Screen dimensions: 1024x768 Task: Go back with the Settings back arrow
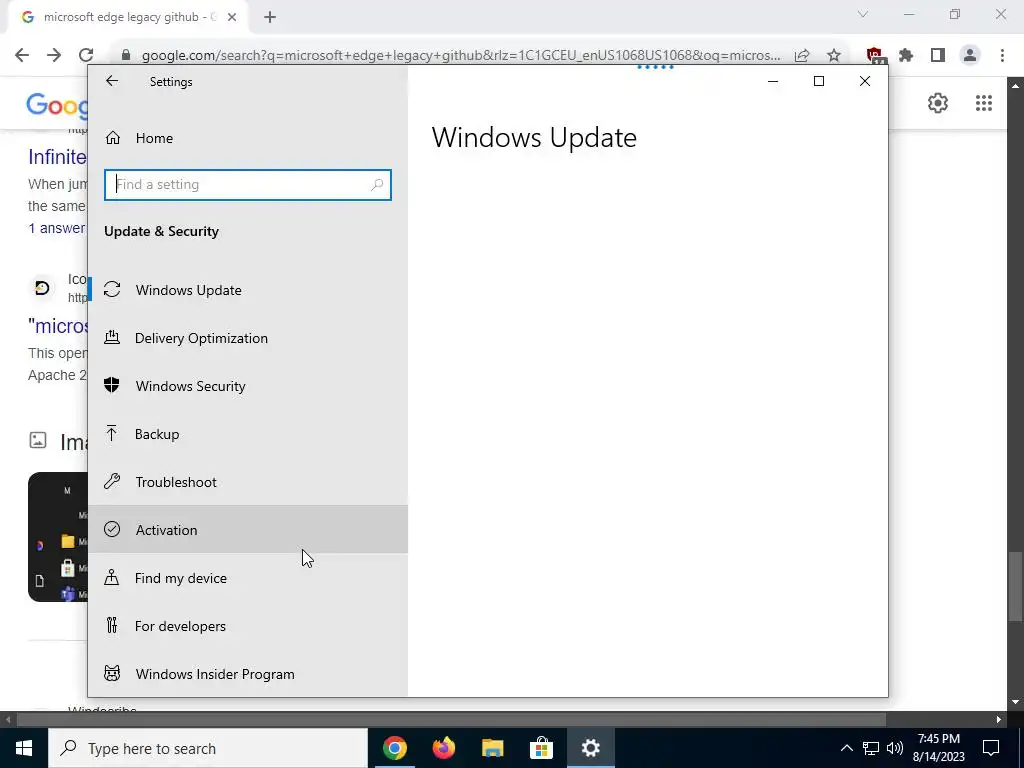tap(112, 81)
